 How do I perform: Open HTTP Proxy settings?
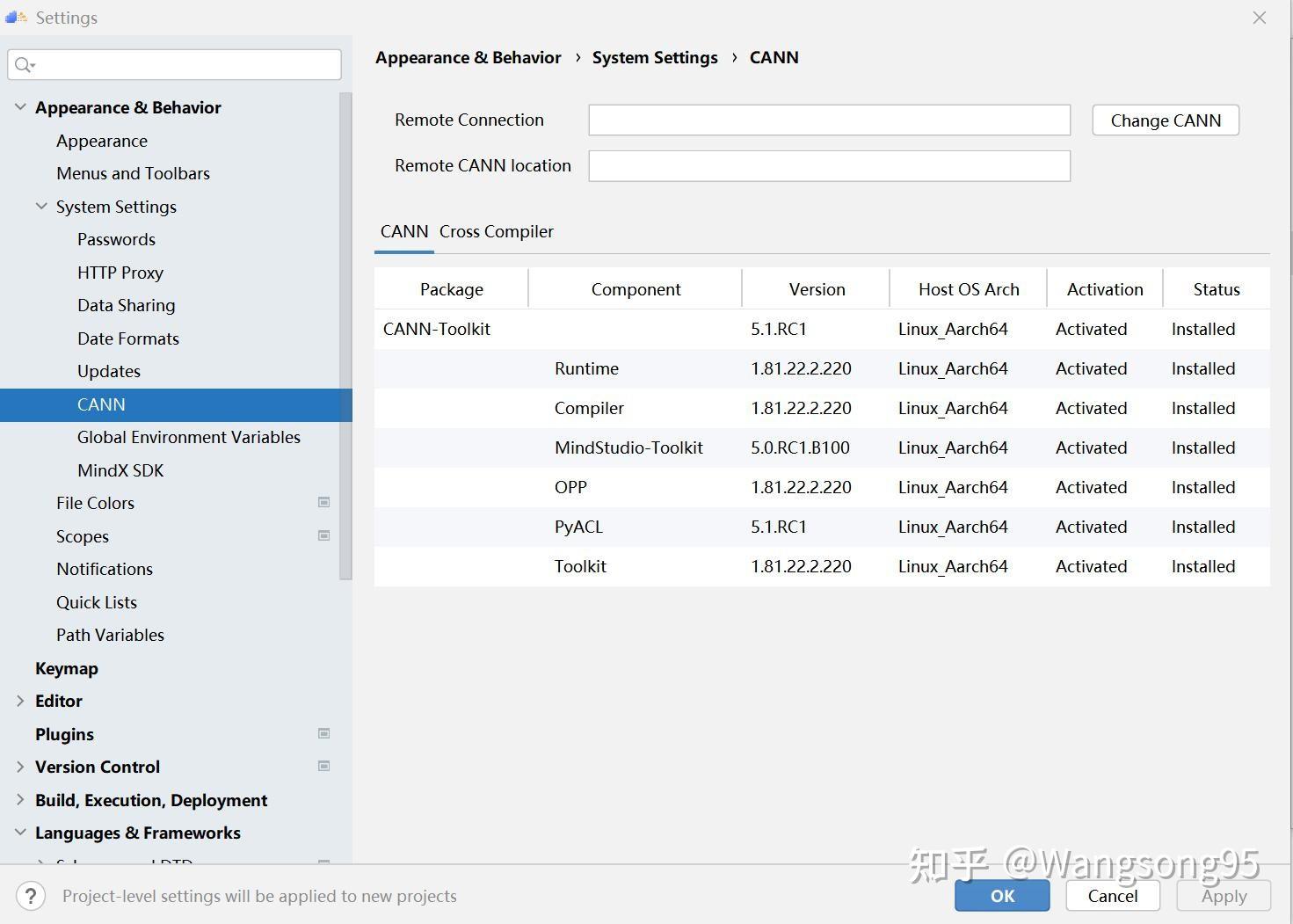[x=120, y=273]
